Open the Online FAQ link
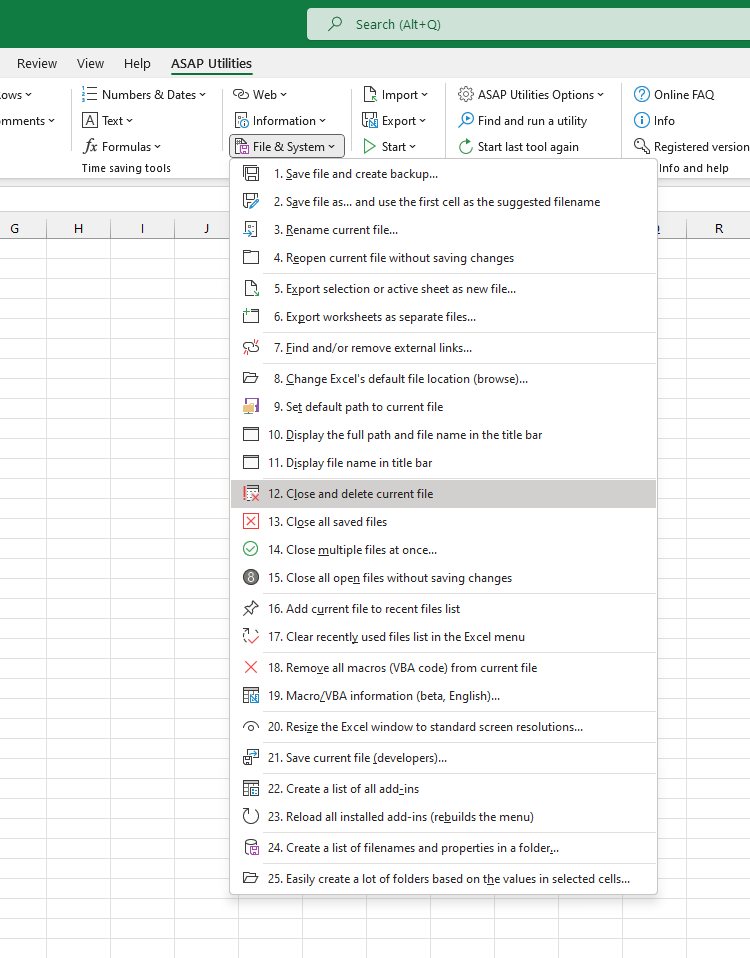This screenshot has height=958, width=750. 674,95
